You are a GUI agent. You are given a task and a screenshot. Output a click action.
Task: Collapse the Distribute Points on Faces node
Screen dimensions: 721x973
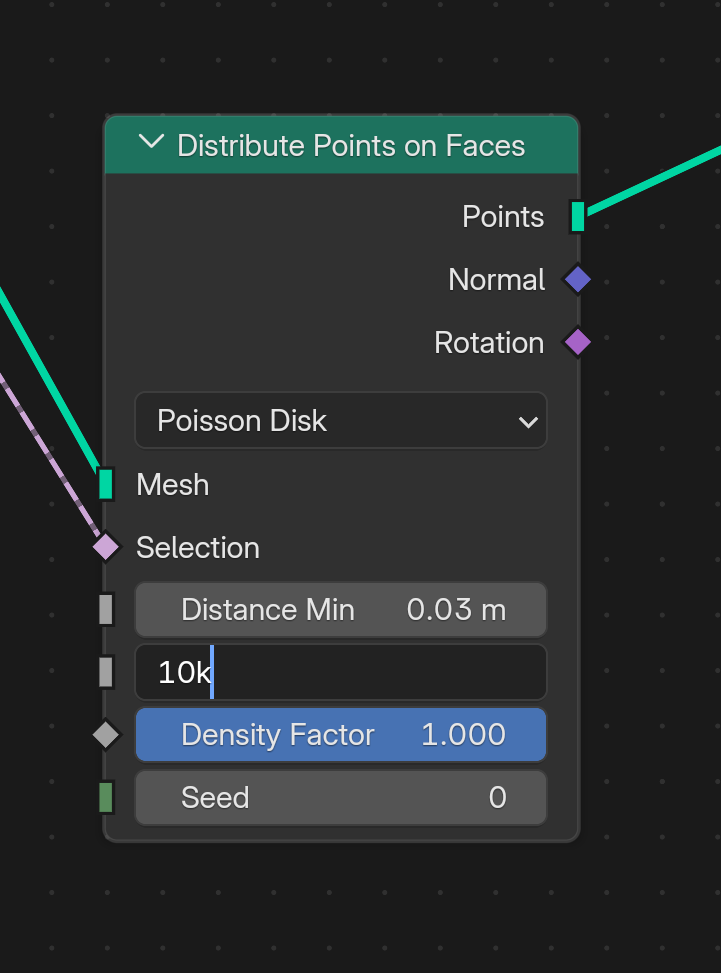151,143
